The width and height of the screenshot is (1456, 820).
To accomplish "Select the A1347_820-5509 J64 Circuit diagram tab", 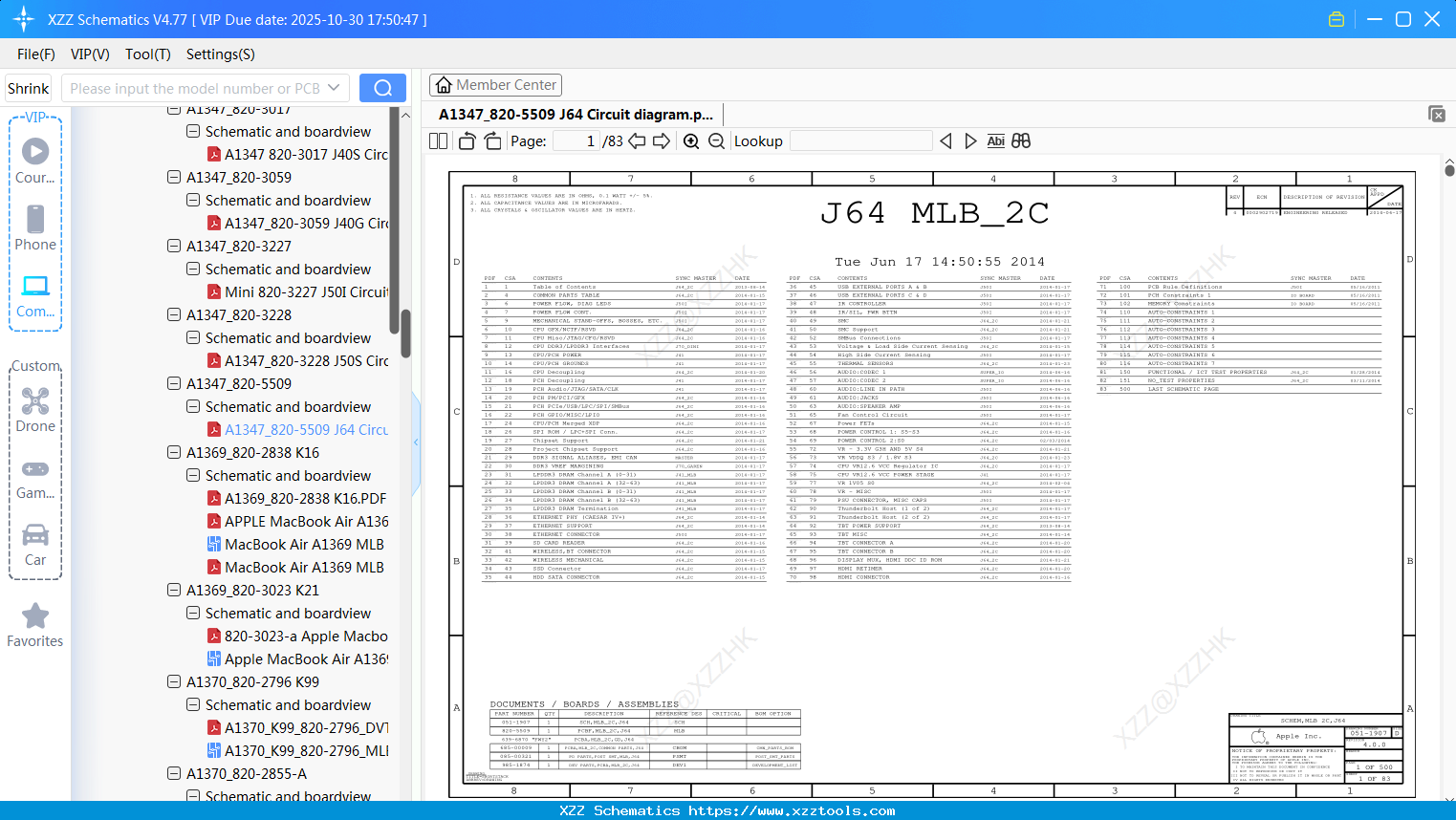I will (x=576, y=115).
